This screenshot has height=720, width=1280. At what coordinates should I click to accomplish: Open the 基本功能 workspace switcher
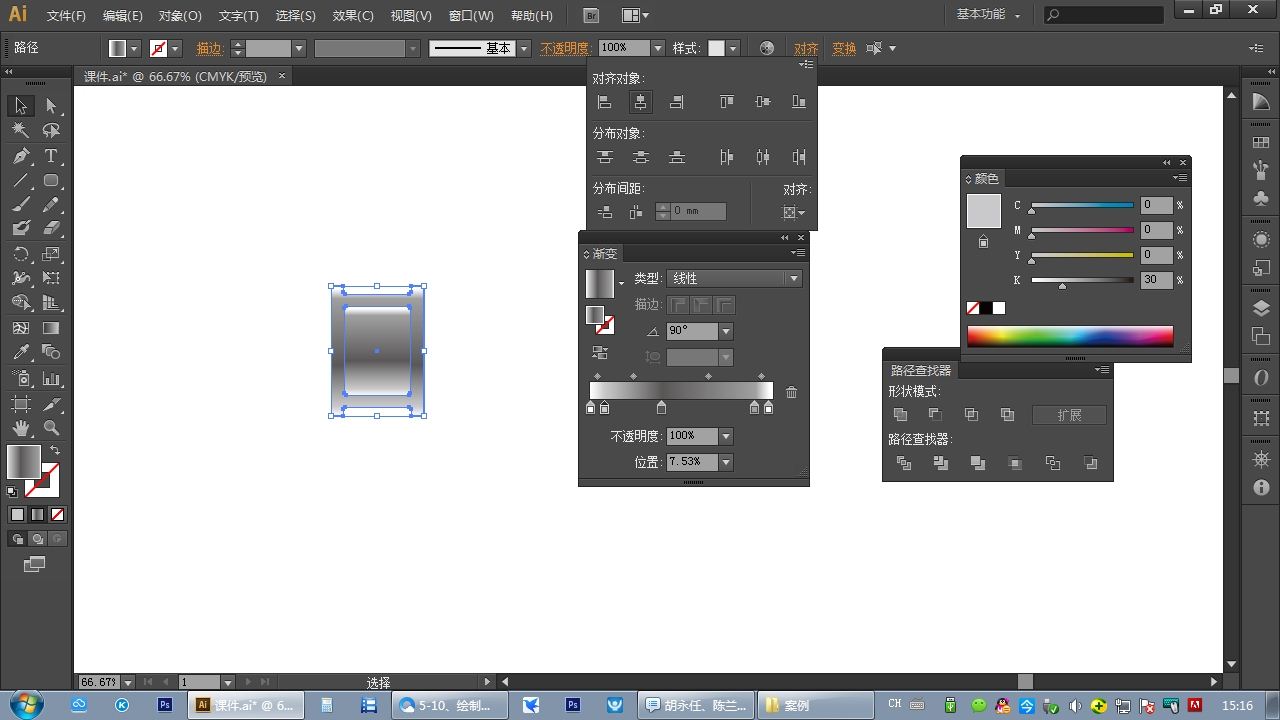click(988, 15)
